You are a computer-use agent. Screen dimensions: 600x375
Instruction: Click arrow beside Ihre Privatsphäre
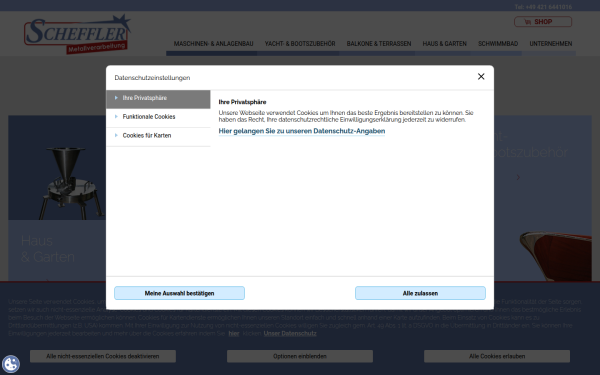116,98
